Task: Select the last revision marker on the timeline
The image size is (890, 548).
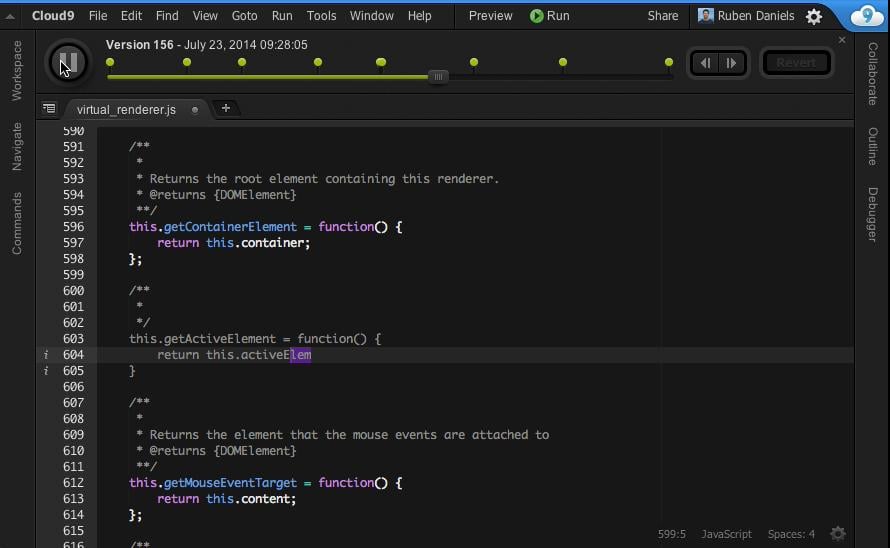Action: tap(669, 62)
